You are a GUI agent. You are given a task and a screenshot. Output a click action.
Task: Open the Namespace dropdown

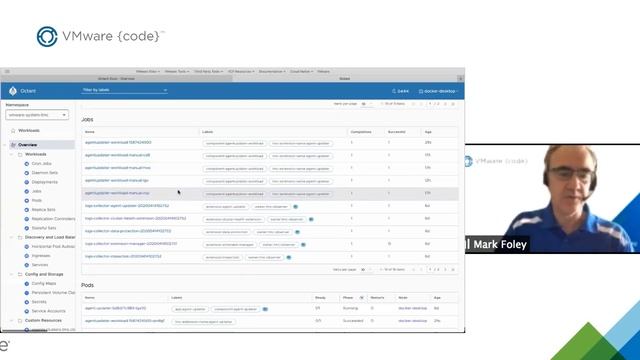click(37, 115)
